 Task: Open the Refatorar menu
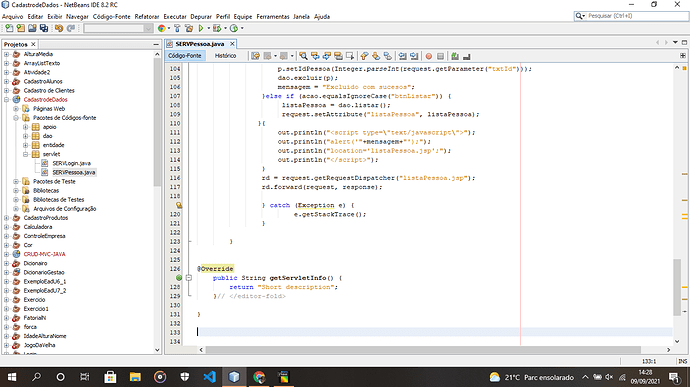(147, 17)
